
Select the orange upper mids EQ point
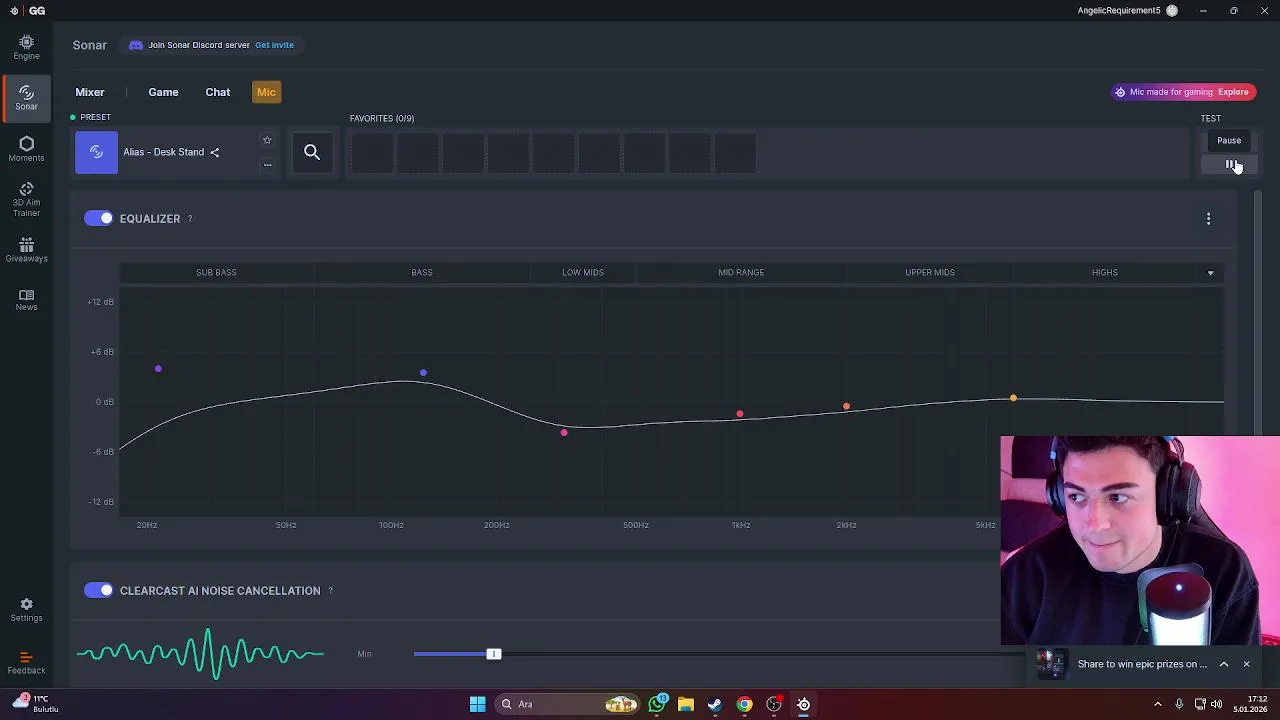[x=846, y=406]
